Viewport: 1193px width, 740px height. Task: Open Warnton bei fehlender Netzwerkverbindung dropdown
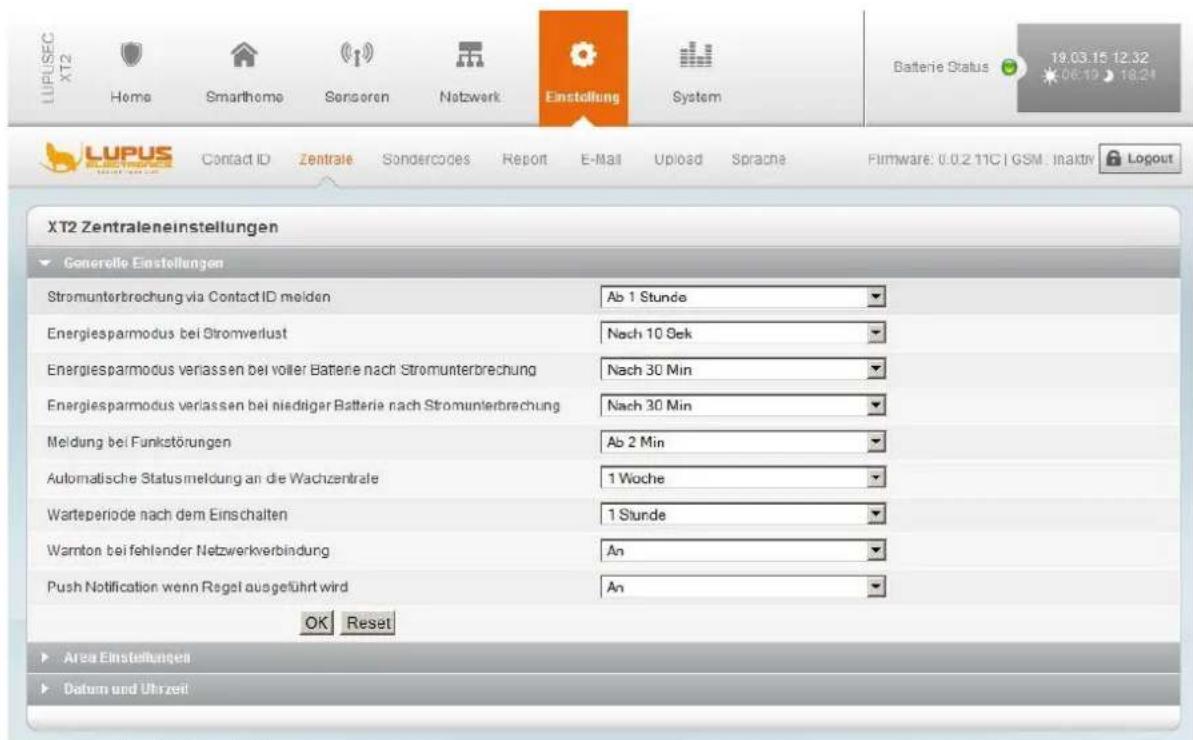pyautogui.click(x=743, y=551)
